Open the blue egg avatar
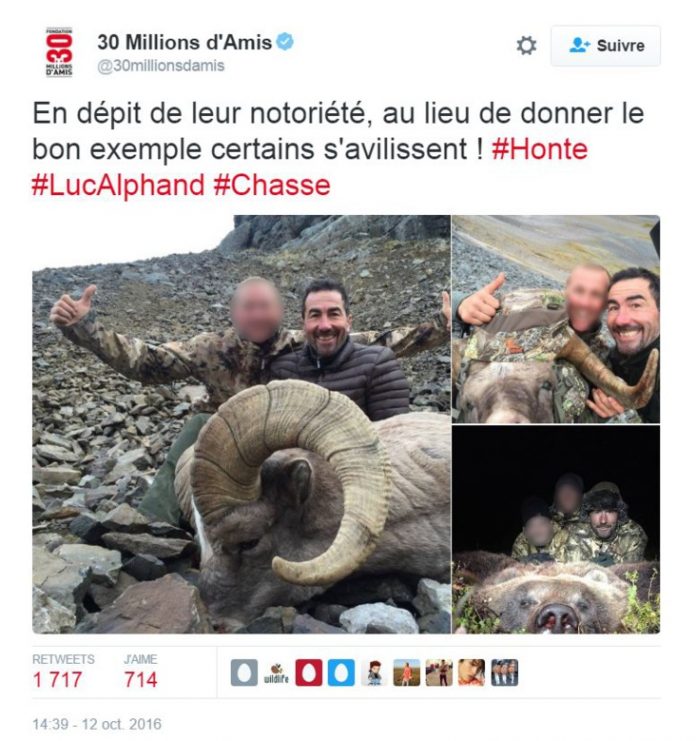Image resolution: width=696 pixels, height=741 pixels. (x=341, y=672)
